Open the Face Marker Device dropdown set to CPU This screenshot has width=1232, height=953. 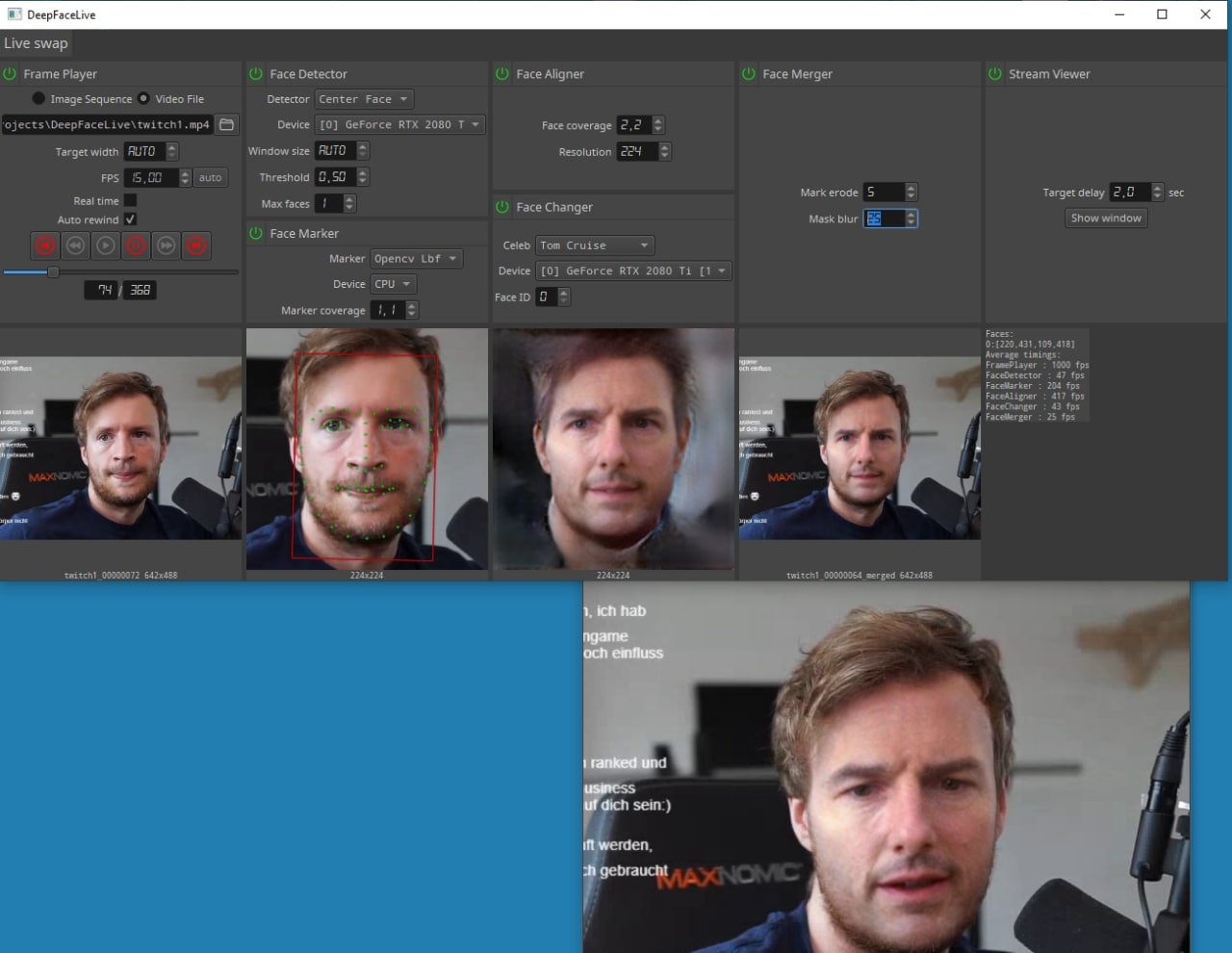coord(393,284)
